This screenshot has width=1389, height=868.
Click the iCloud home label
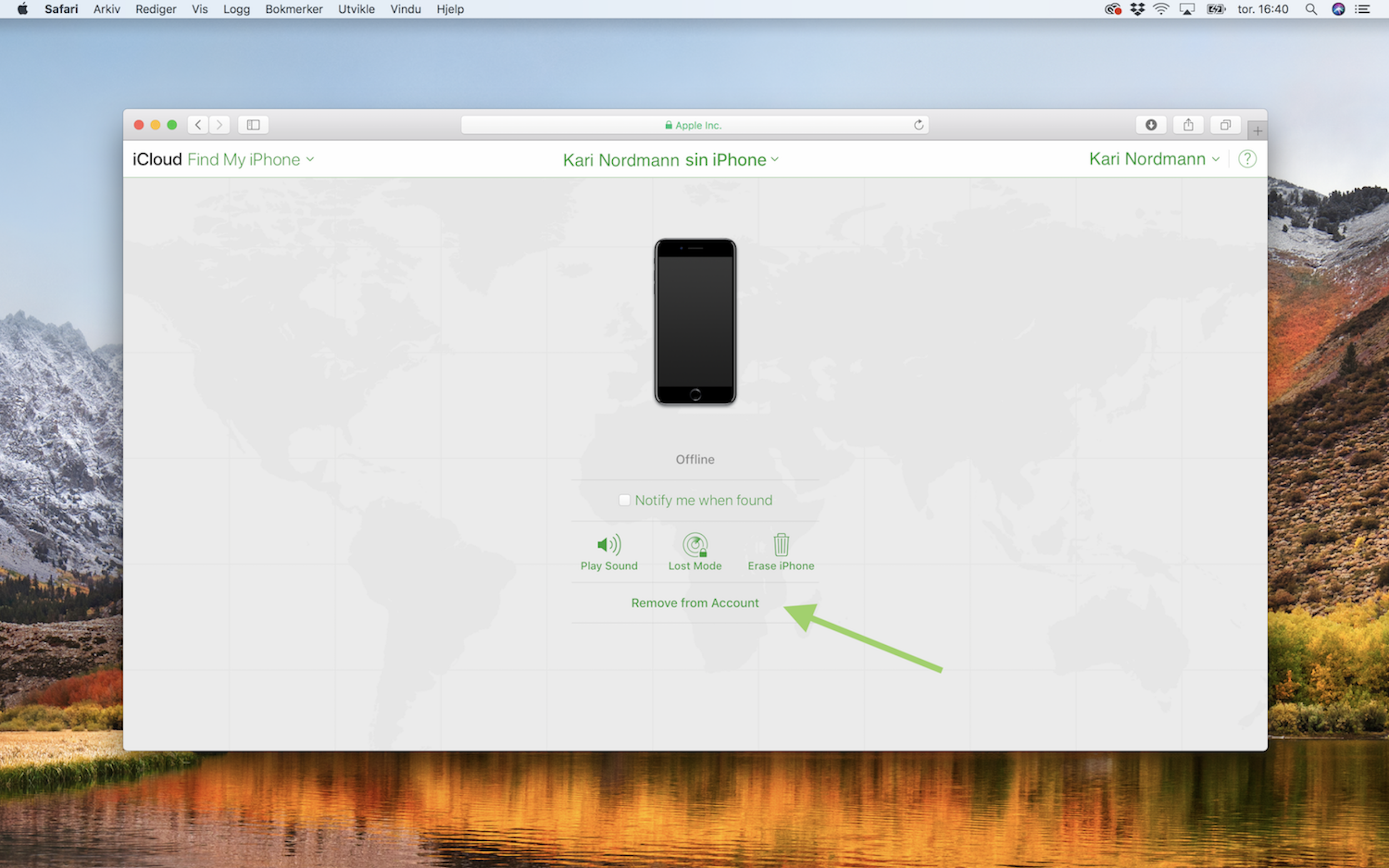click(157, 159)
